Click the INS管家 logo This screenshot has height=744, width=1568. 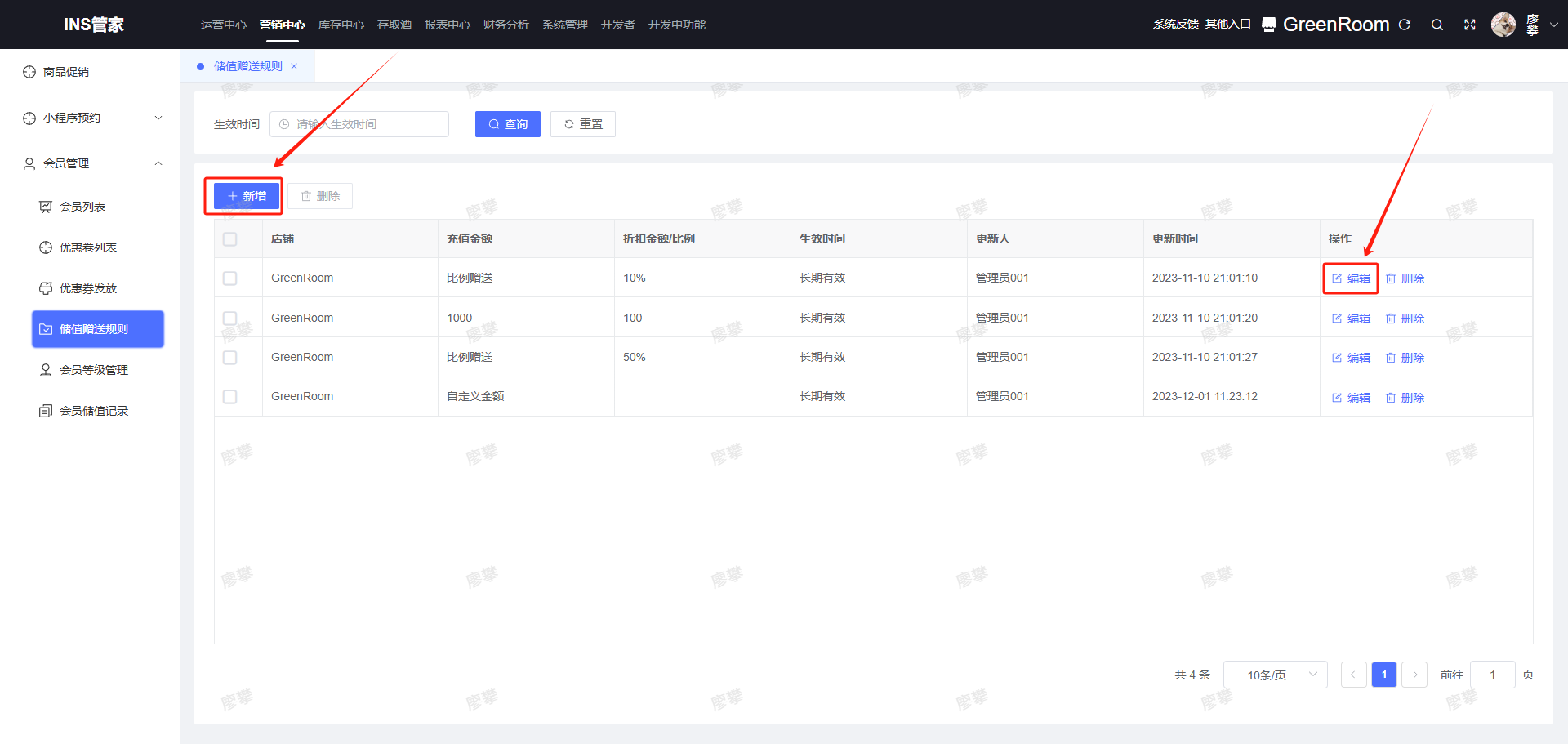(94, 25)
